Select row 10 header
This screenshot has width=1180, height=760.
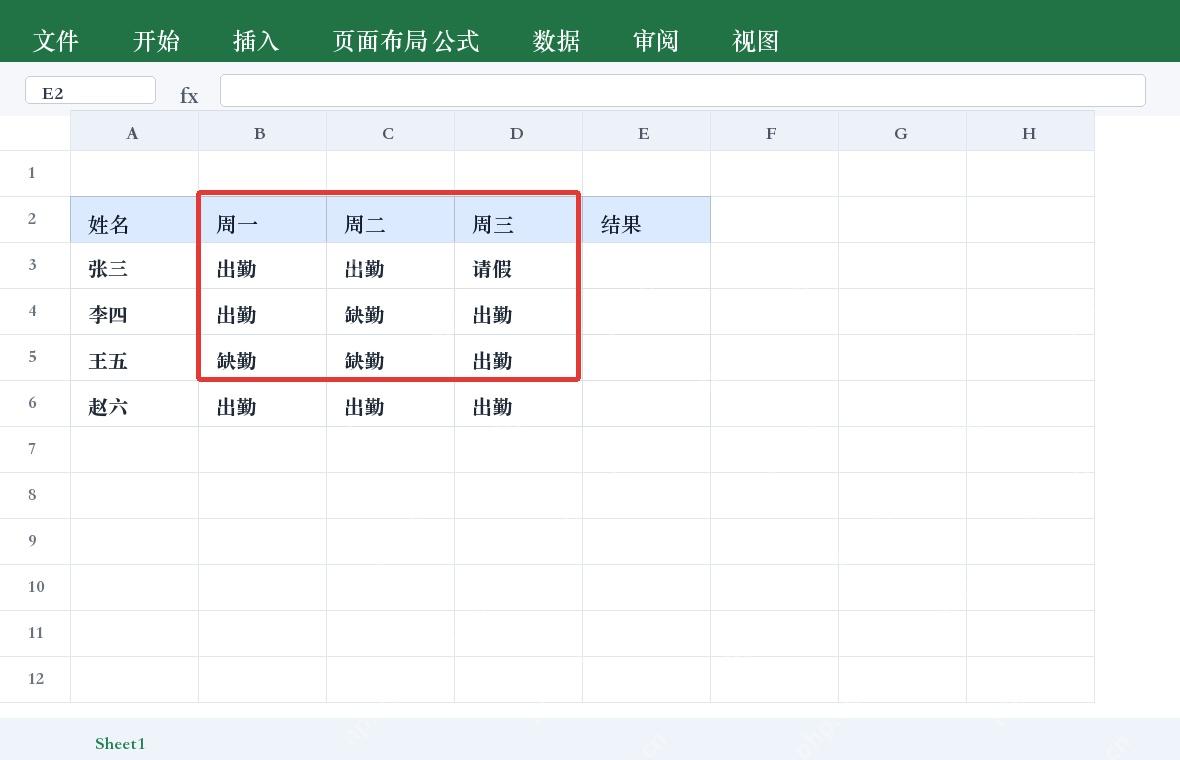point(35,587)
